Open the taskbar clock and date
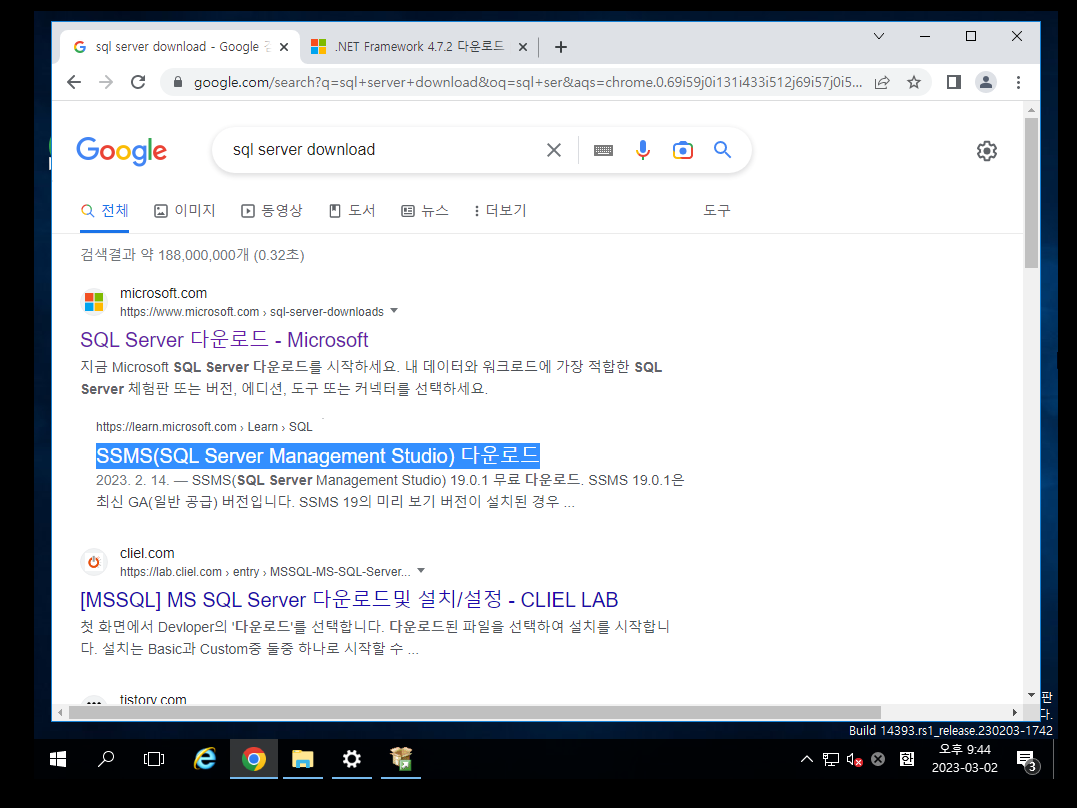Screen dimensions: 1077x808 (964, 759)
